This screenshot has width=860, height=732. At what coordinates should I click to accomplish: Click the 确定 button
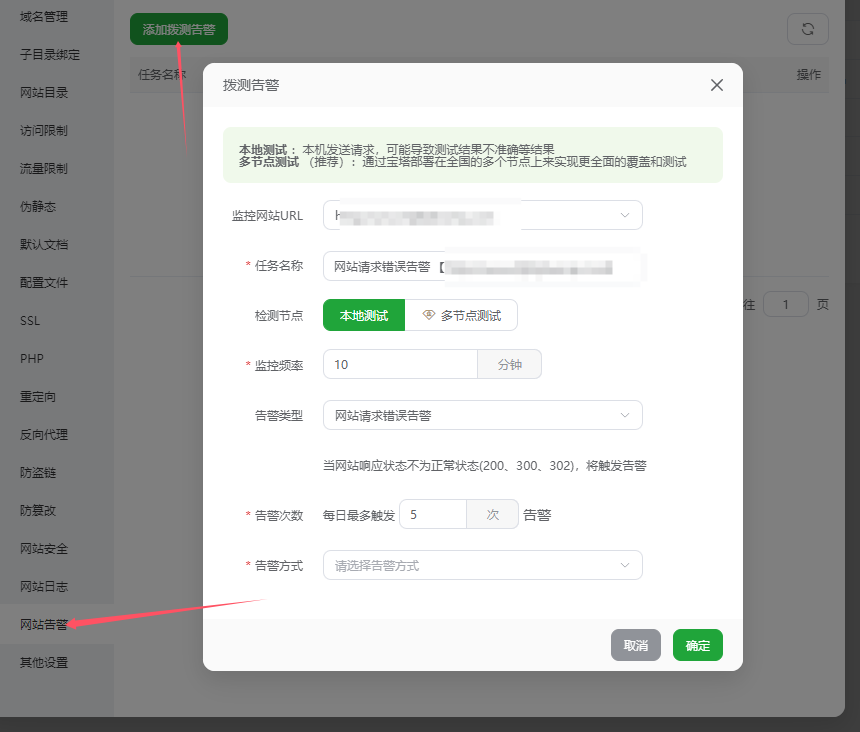pyautogui.click(x=698, y=645)
